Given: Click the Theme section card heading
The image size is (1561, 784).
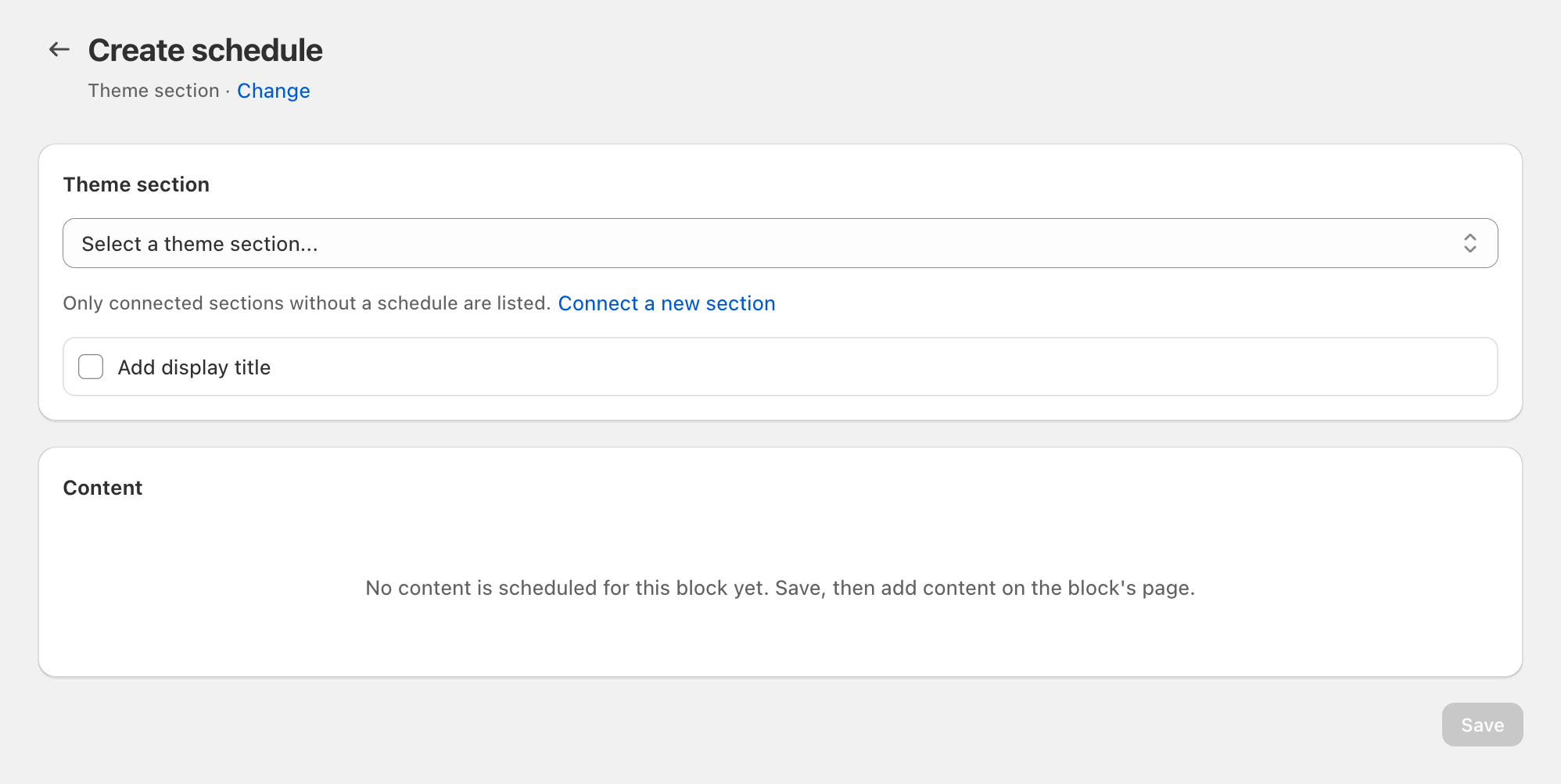Looking at the screenshot, I should [136, 184].
